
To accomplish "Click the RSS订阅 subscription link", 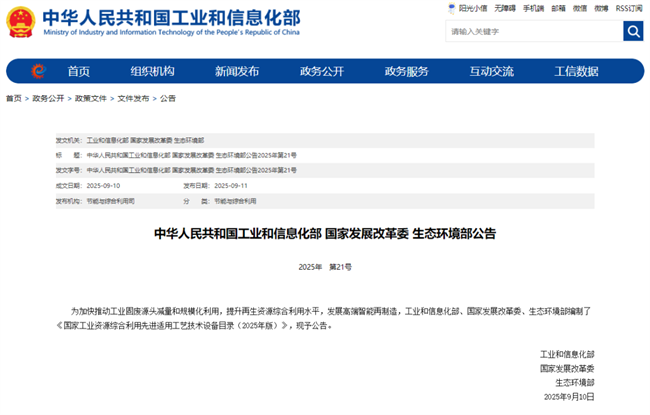I will (x=629, y=8).
